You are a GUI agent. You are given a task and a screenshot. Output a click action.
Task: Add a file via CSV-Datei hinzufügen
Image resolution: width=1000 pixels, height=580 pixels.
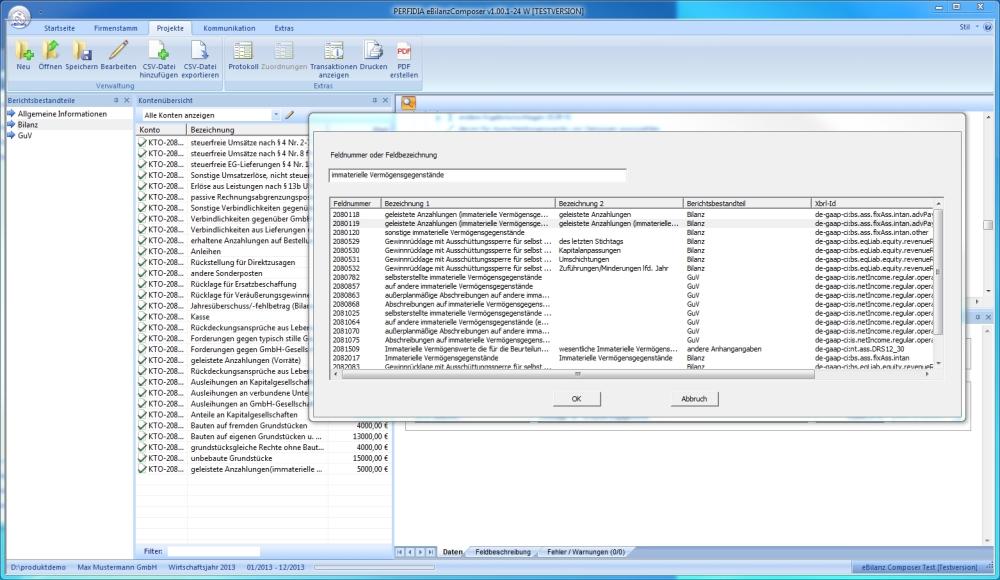point(158,51)
